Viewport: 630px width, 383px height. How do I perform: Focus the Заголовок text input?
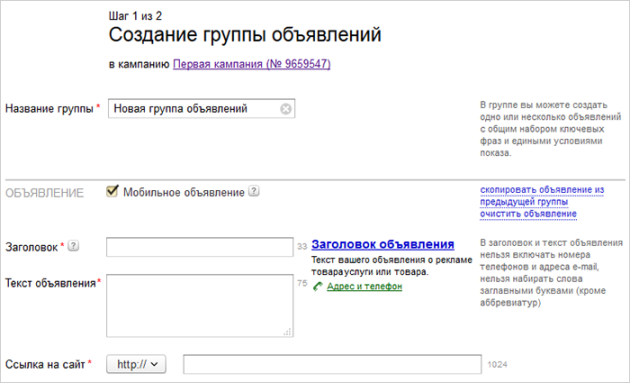click(200, 247)
